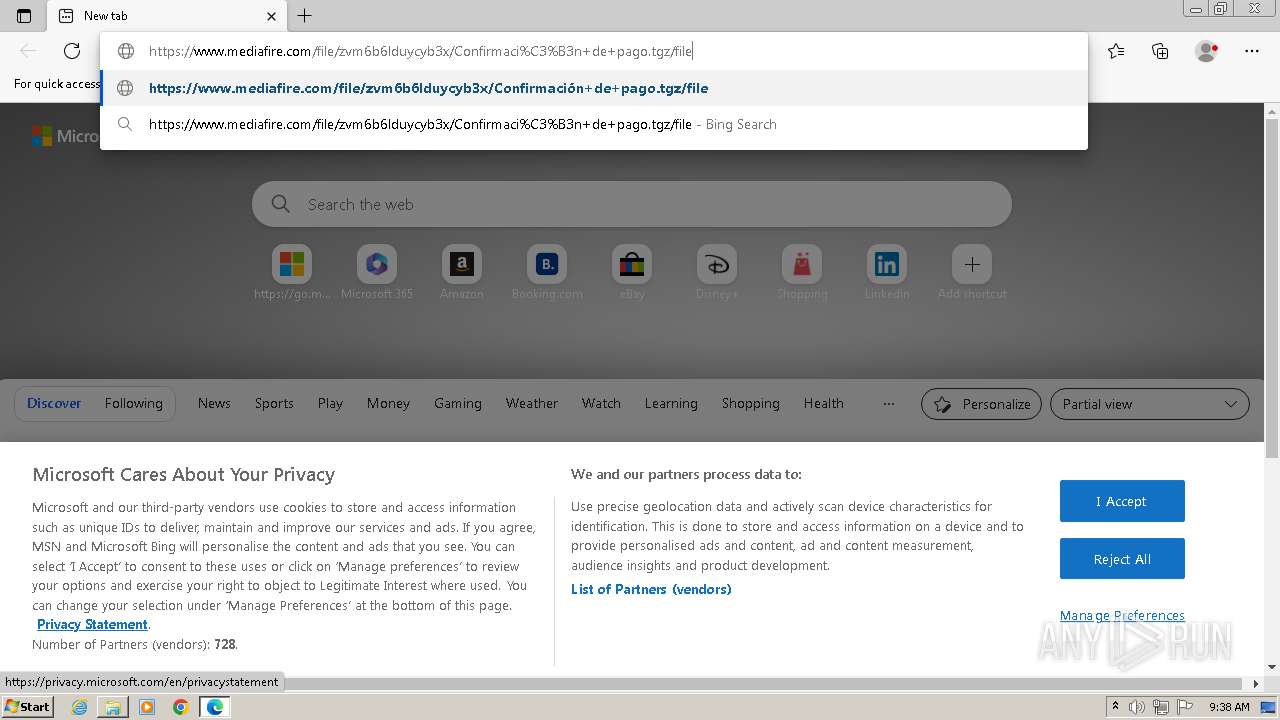Close the New tab tab
Image resolution: width=1280 pixels, height=720 pixels.
pyautogui.click(x=272, y=16)
